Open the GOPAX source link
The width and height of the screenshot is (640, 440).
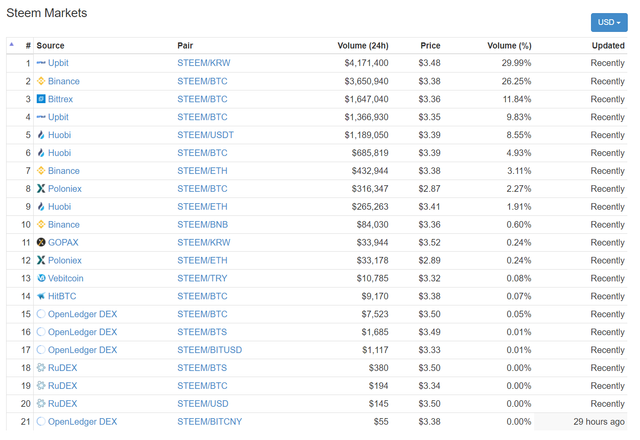click(63, 242)
